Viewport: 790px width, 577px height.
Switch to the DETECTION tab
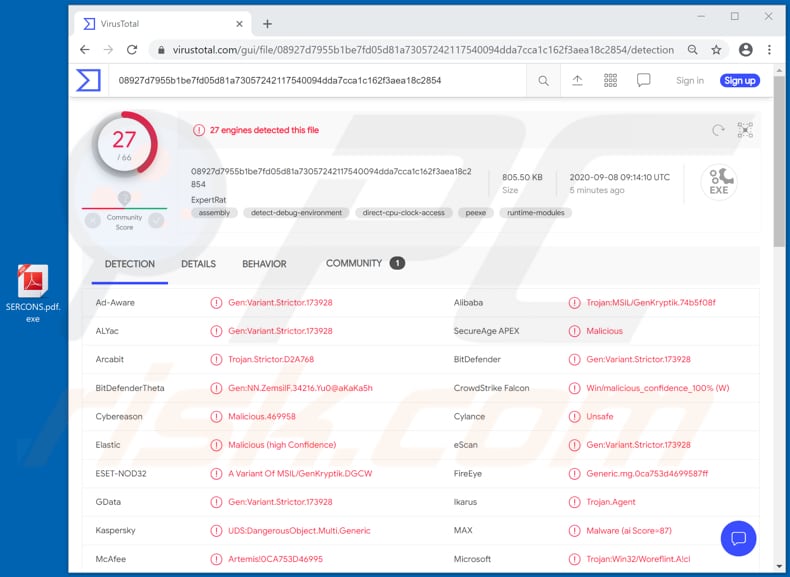tap(129, 264)
